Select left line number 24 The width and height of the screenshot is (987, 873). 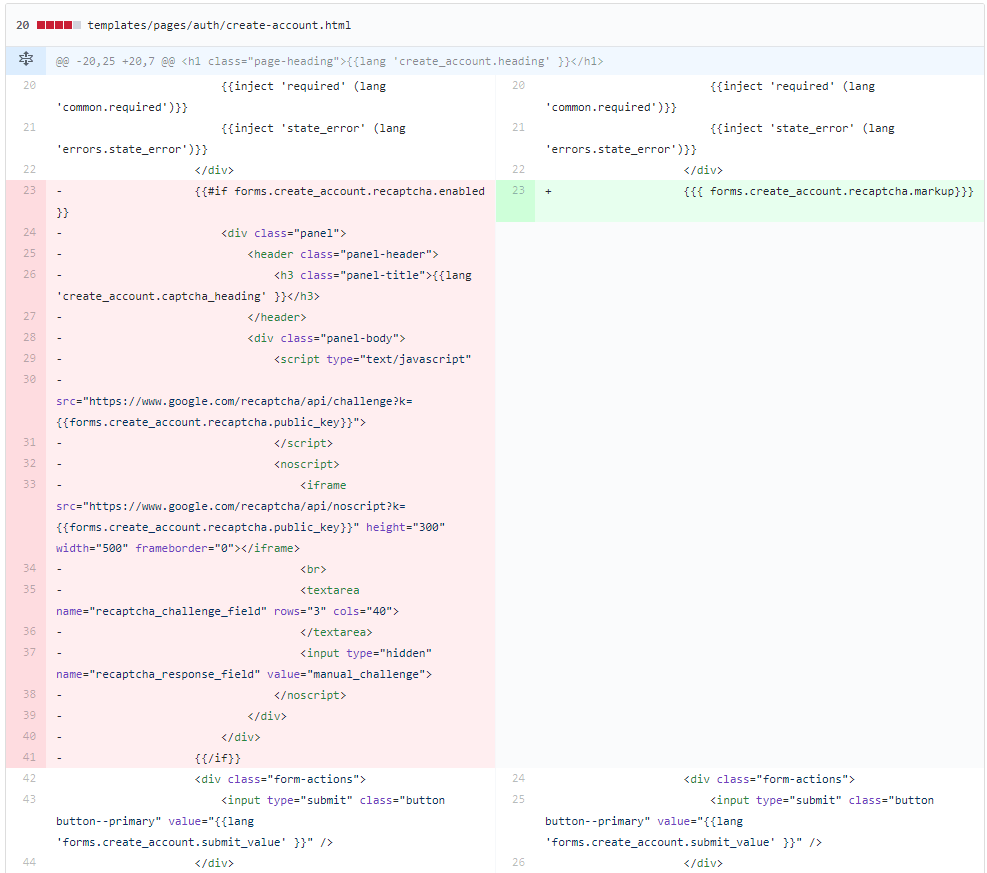30,232
